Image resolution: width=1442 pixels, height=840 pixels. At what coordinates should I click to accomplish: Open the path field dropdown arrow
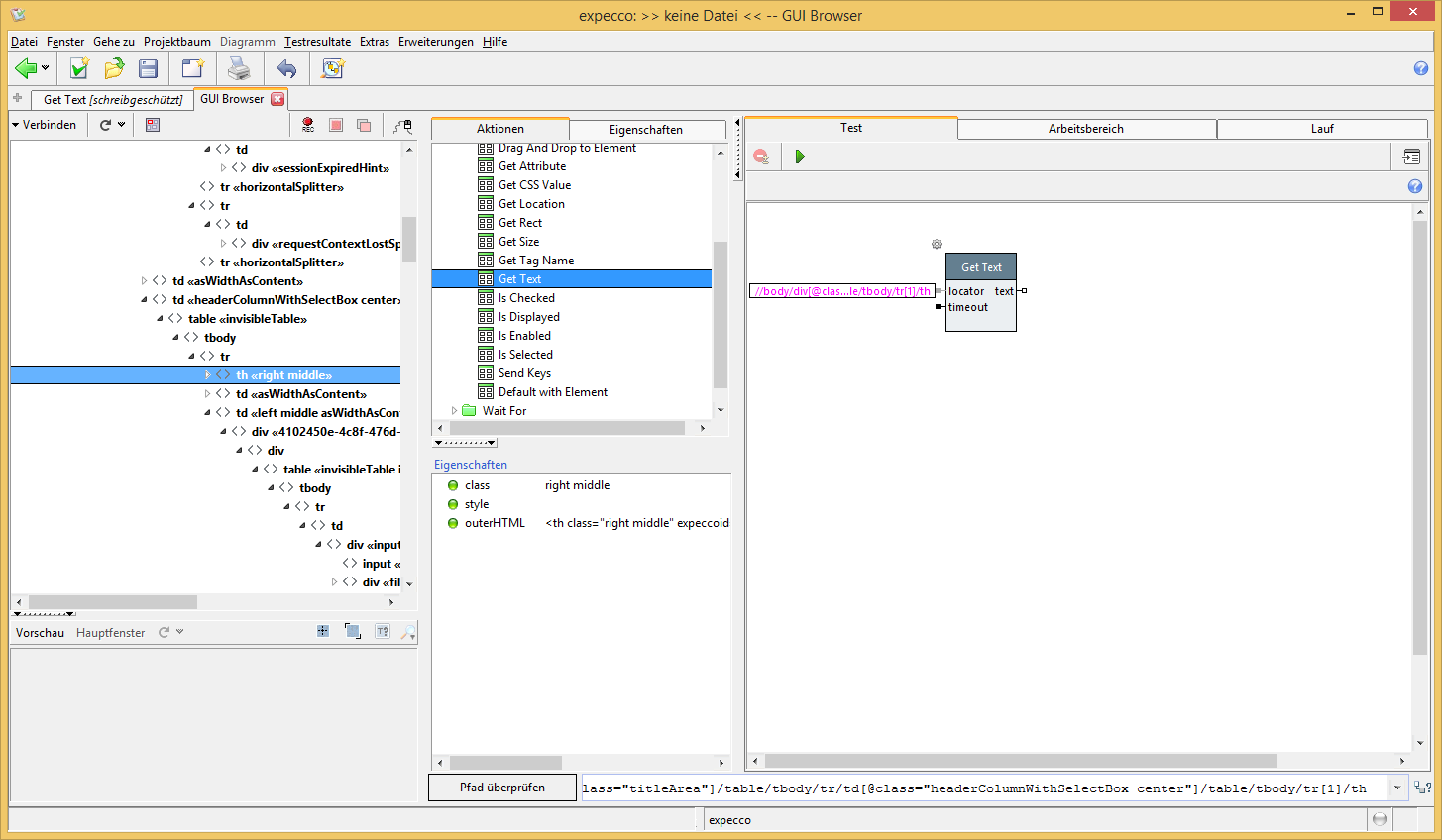point(1397,788)
